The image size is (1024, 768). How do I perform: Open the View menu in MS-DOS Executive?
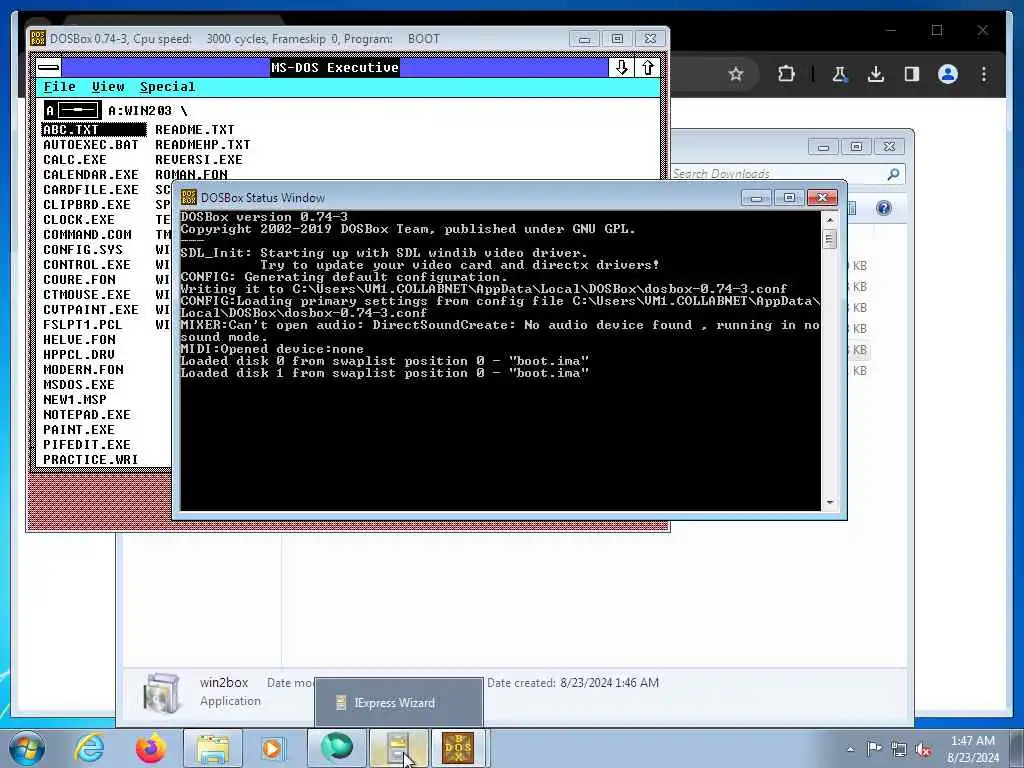coord(108,87)
